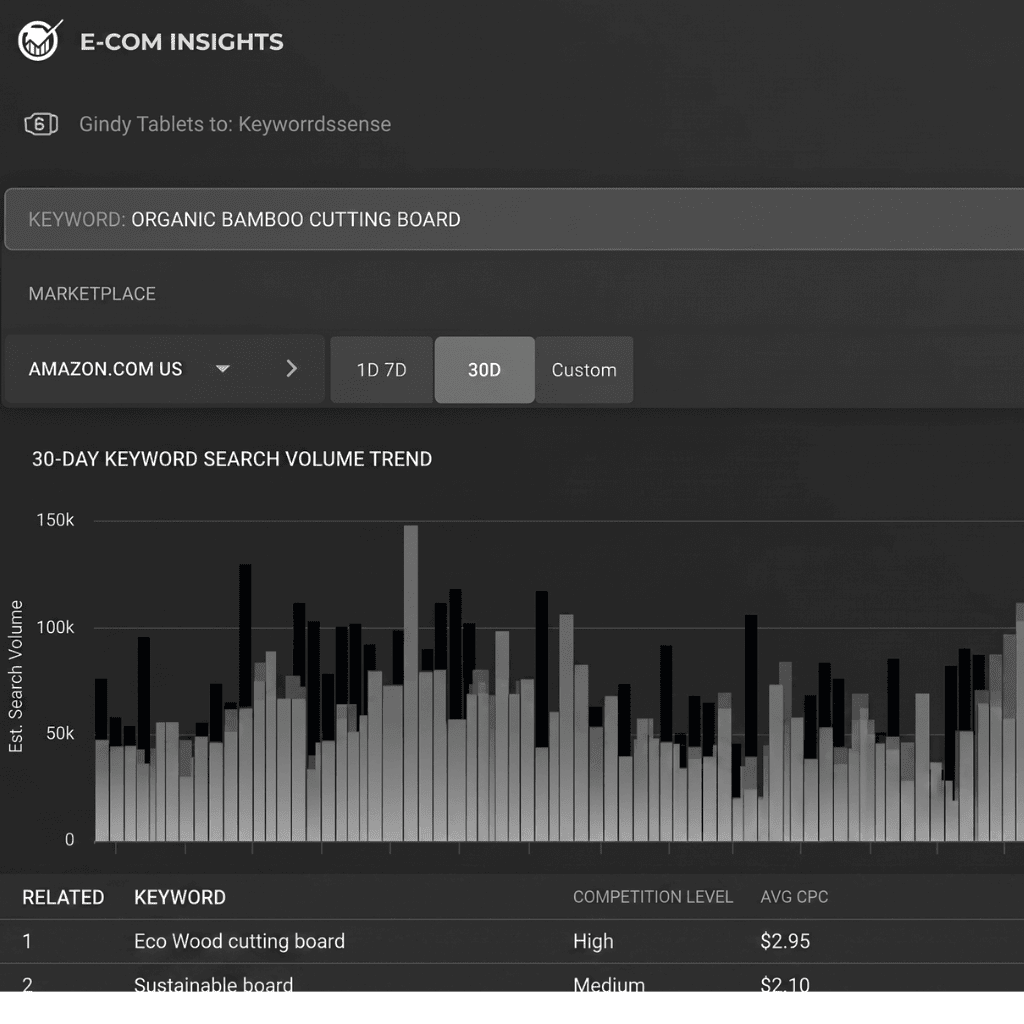Click the 30-Day Keyword Search Volume Trend heading
Image resolution: width=1024 pixels, height=1024 pixels.
232,459
